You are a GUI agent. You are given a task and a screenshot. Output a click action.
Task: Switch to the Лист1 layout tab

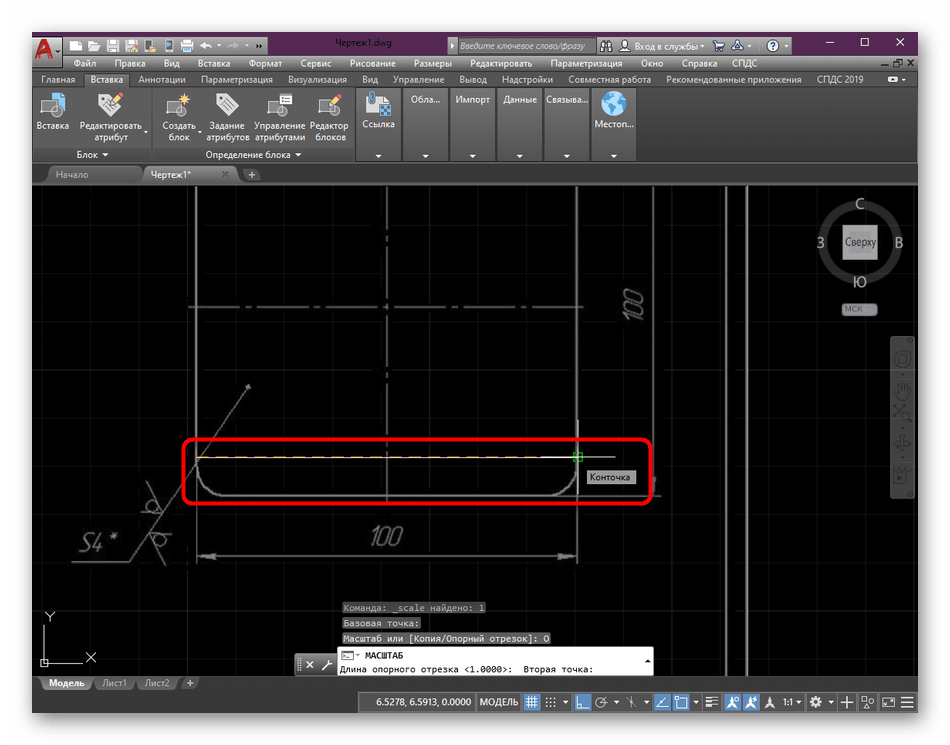tap(115, 683)
